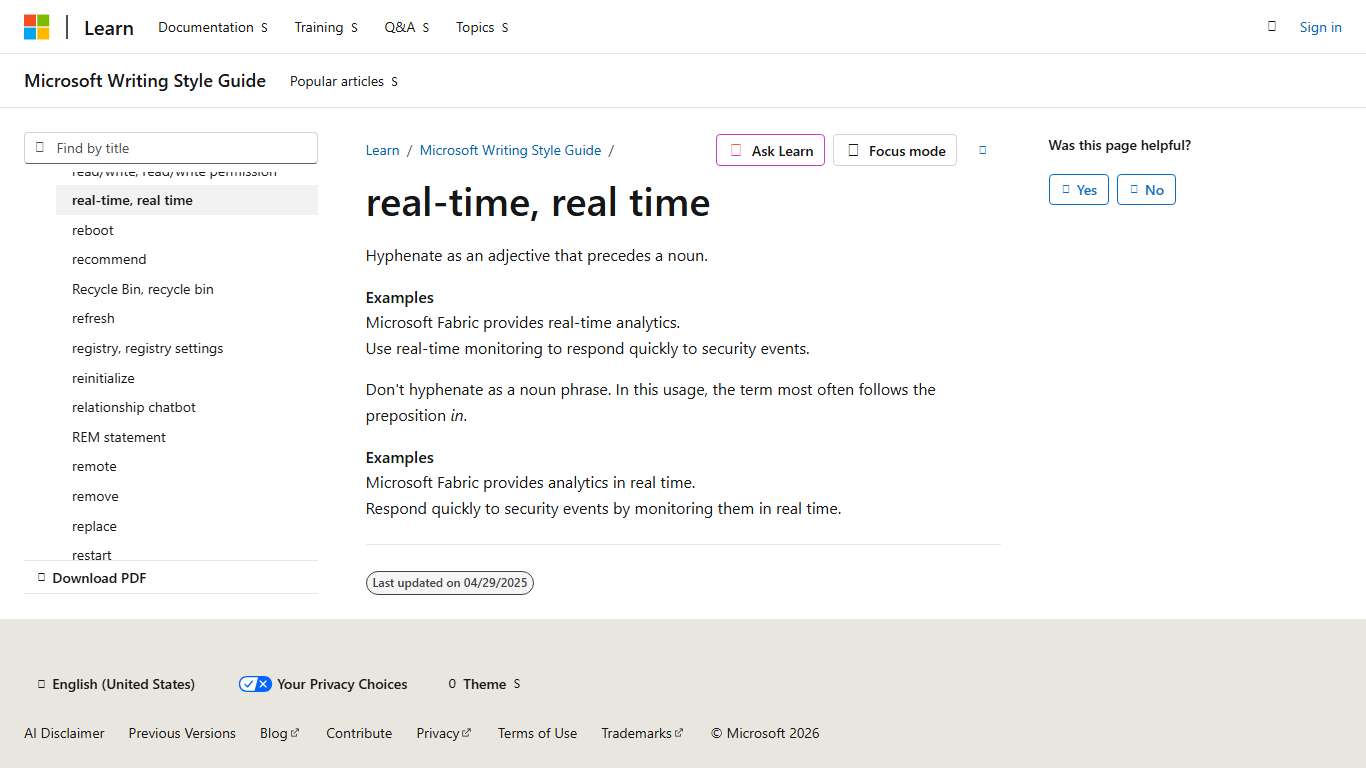The image size is (1366, 768).
Task: Toggle Your Privacy Choices switch
Action: pos(255,684)
